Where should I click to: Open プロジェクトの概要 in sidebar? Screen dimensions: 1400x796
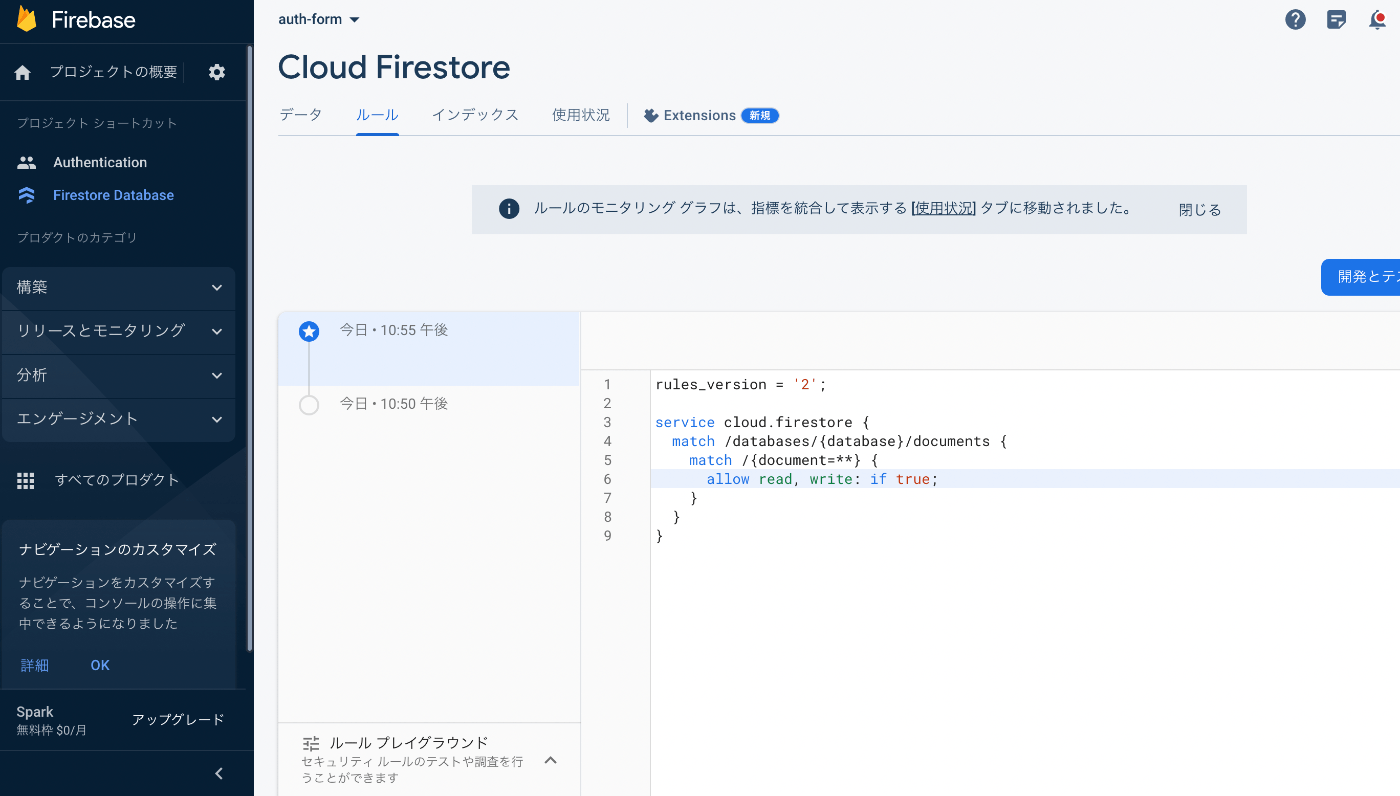pyautogui.click(x=113, y=72)
